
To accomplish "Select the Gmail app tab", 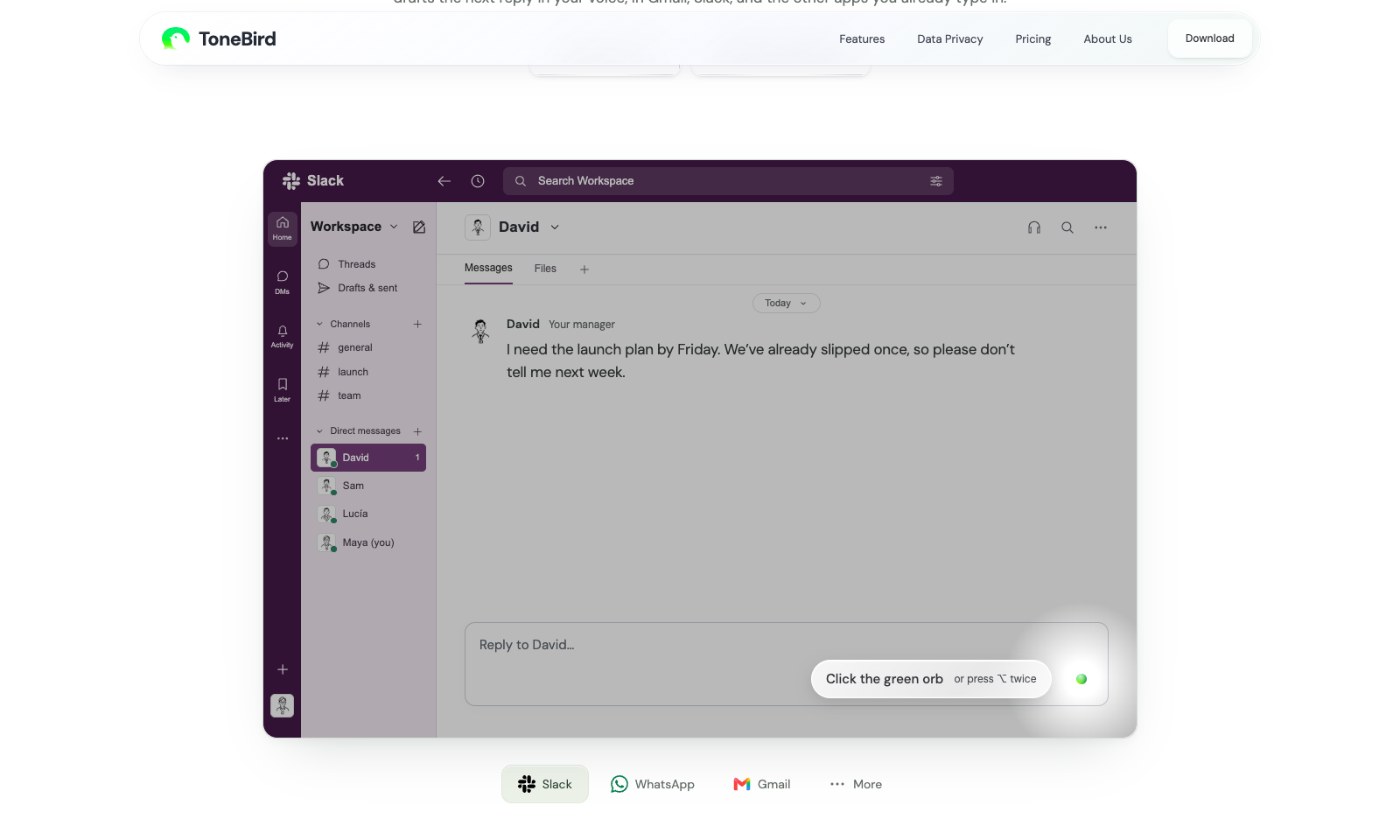I will coord(762,784).
